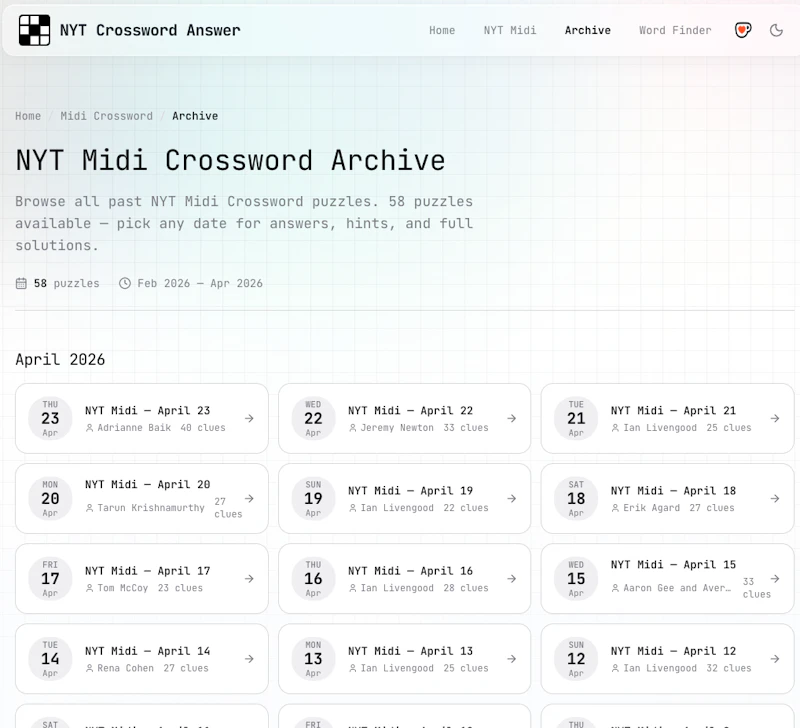Click the arrow on the April 19 card

[512, 498]
